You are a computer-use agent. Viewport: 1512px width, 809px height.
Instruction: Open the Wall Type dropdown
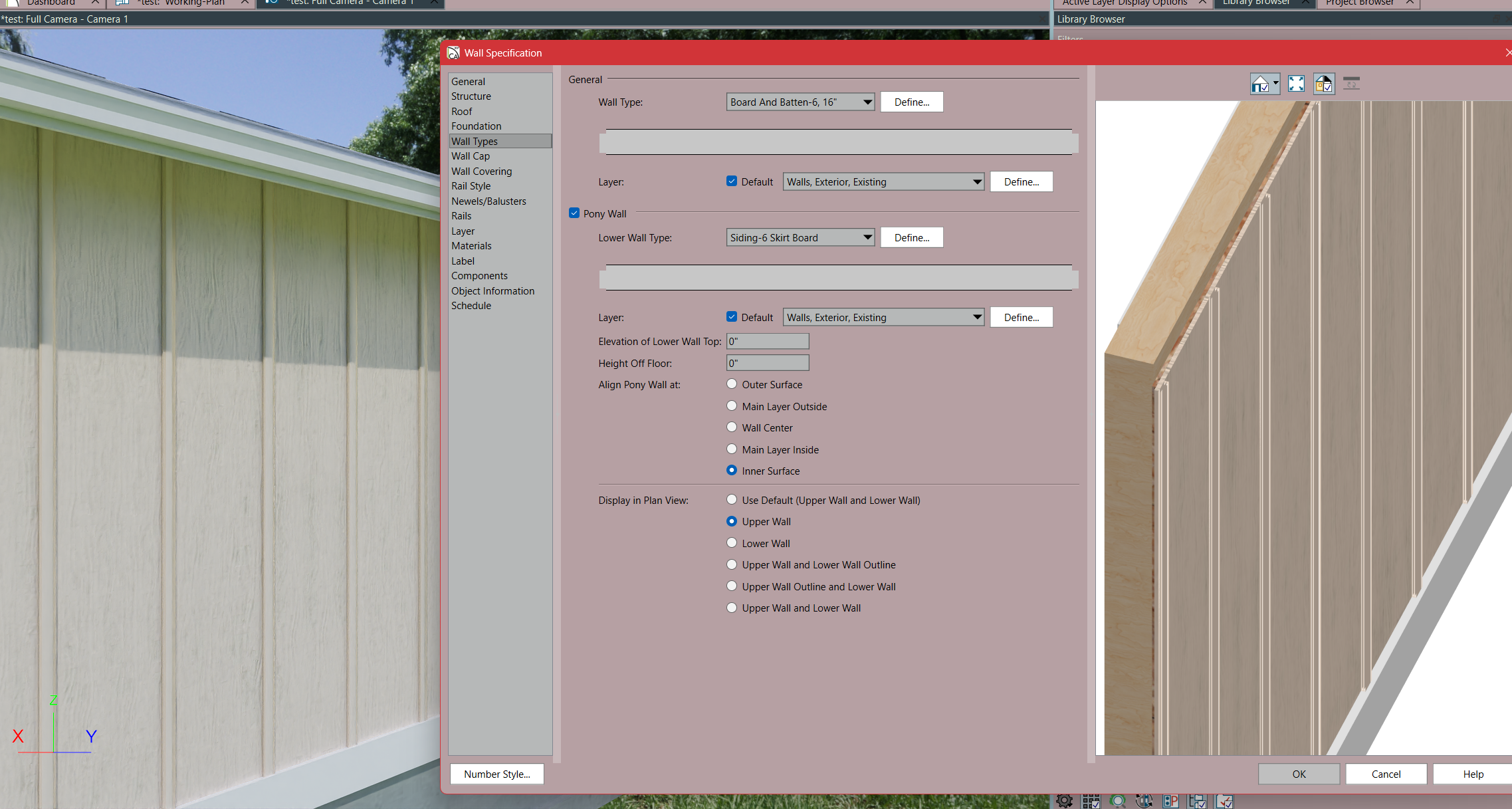point(800,102)
